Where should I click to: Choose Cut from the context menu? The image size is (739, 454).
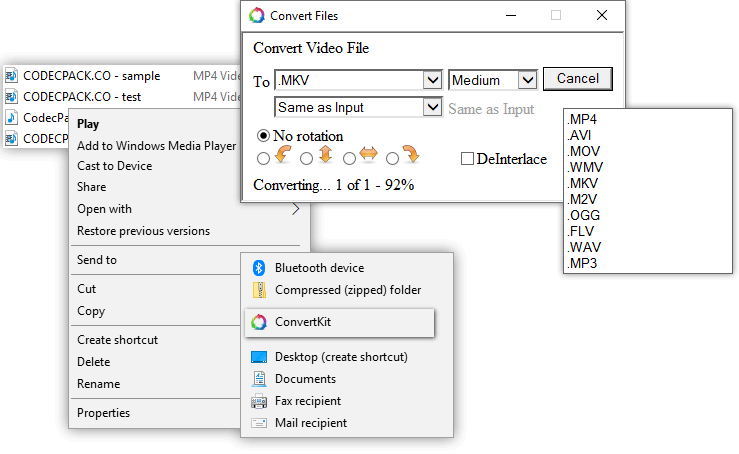click(86, 289)
